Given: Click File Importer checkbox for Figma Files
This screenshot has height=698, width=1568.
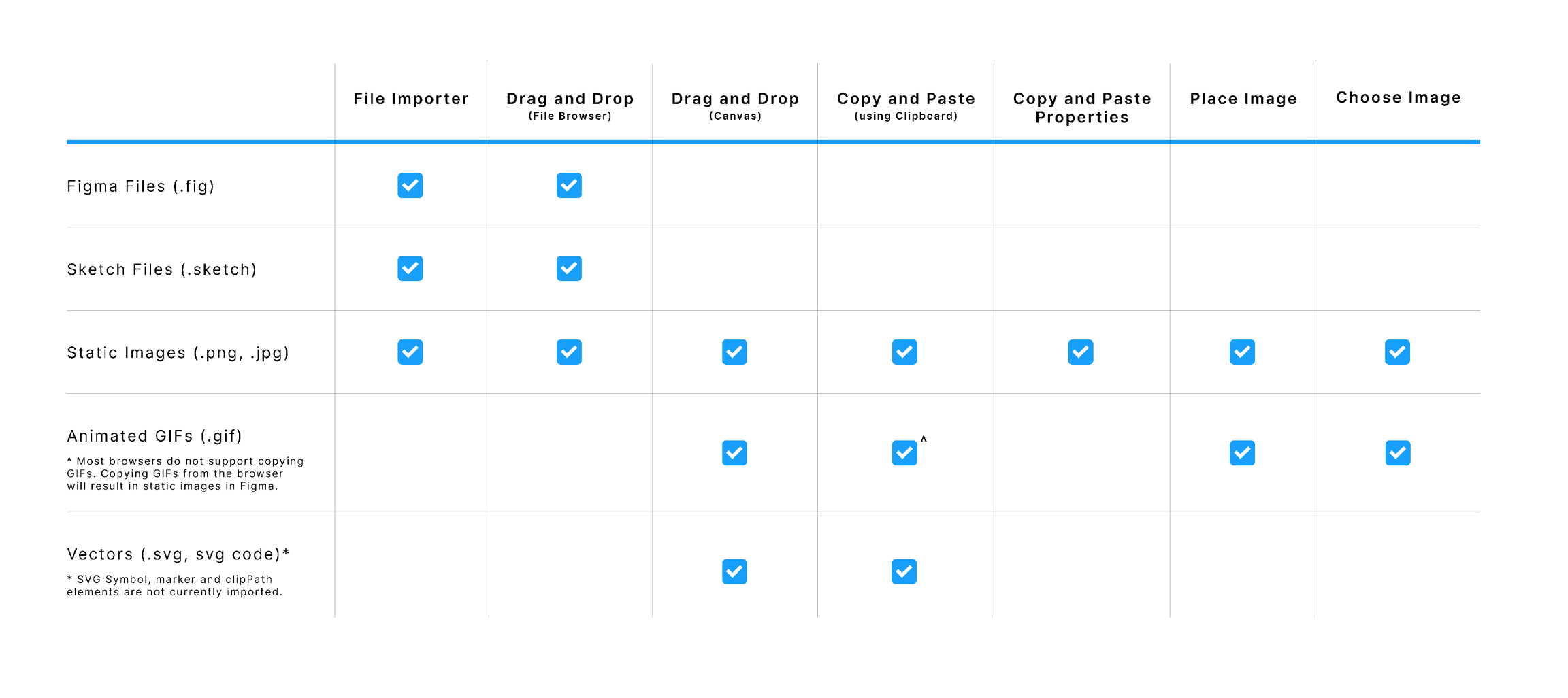Looking at the screenshot, I should pos(410,186).
